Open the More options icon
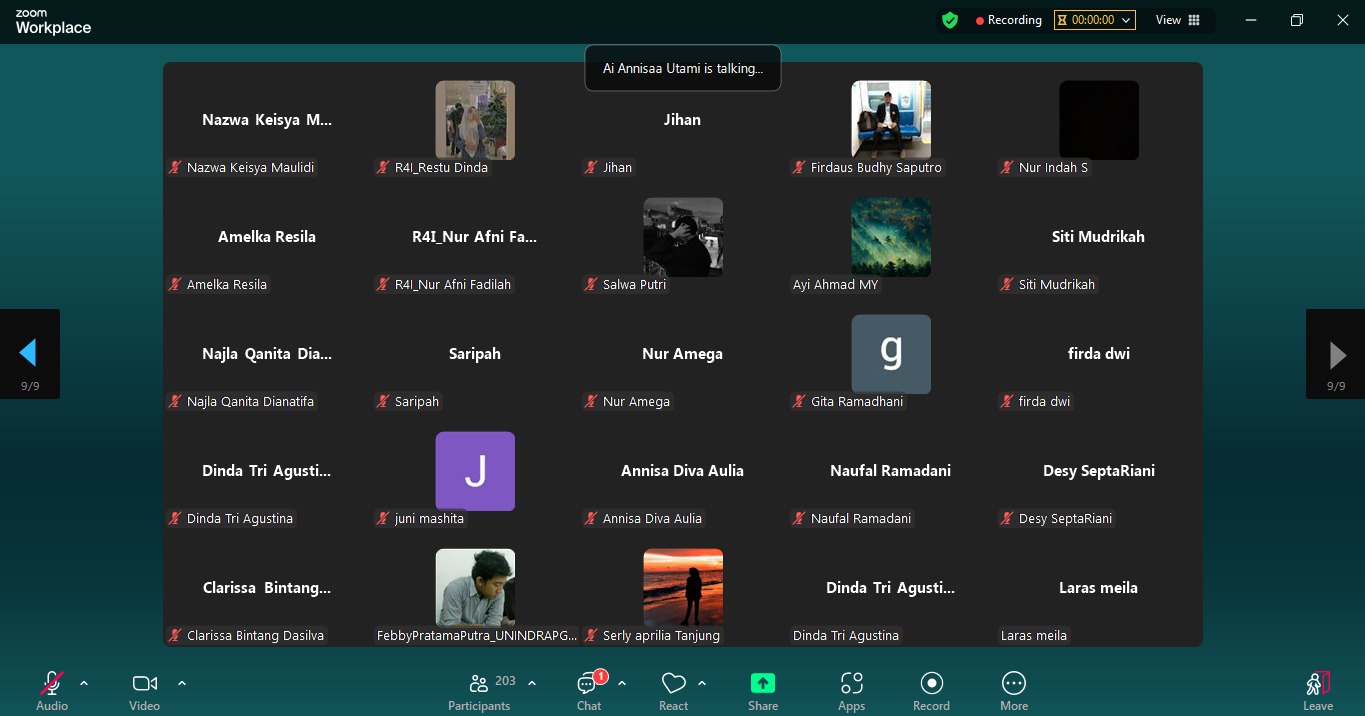 [1013, 683]
